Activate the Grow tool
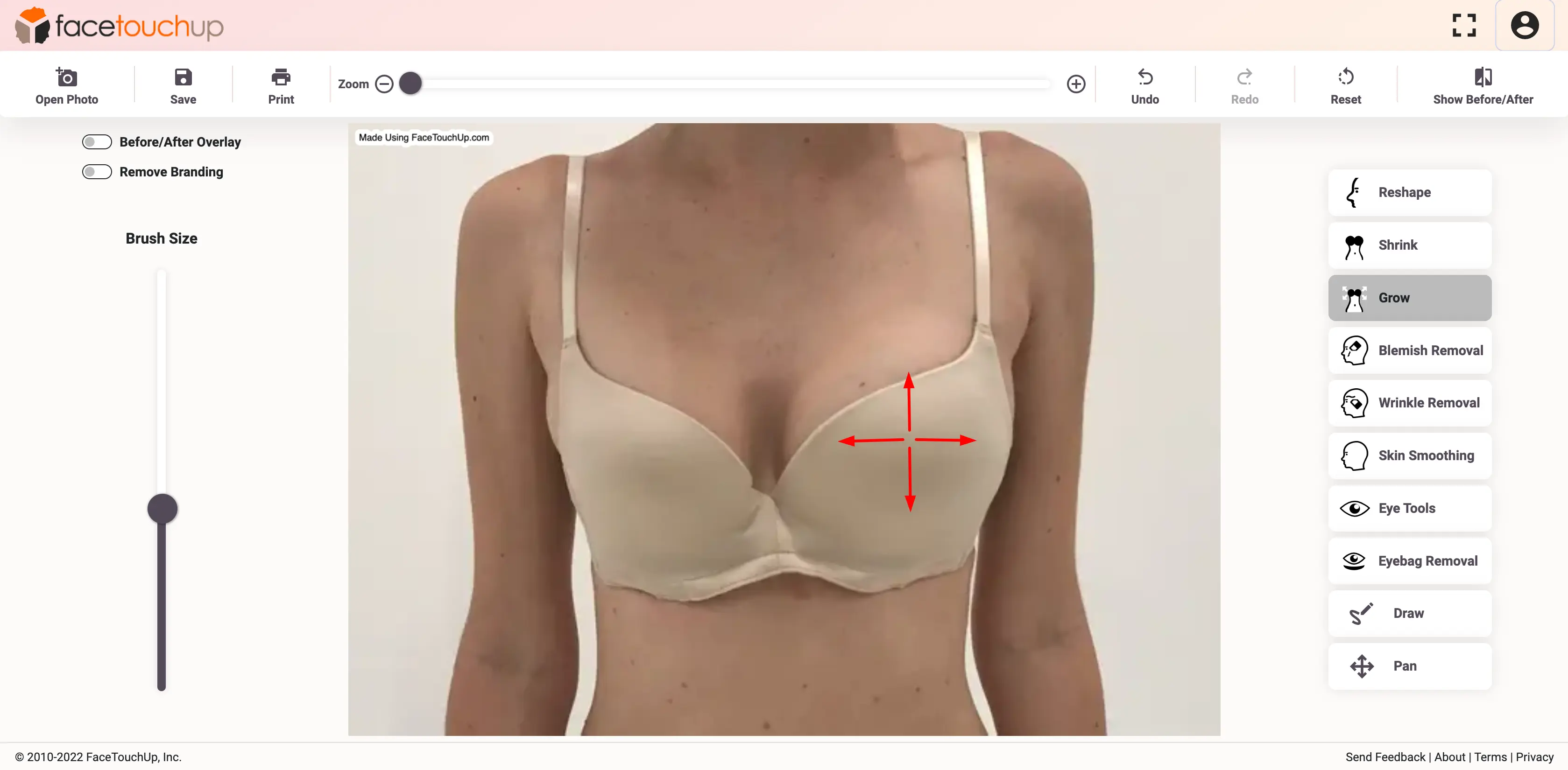The image size is (1568, 770). [1410, 297]
